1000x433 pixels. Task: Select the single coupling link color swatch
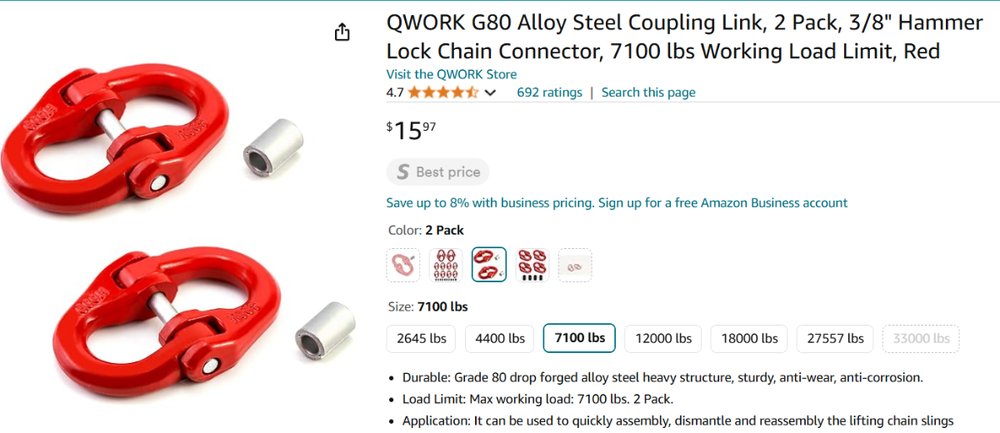[x=404, y=265]
